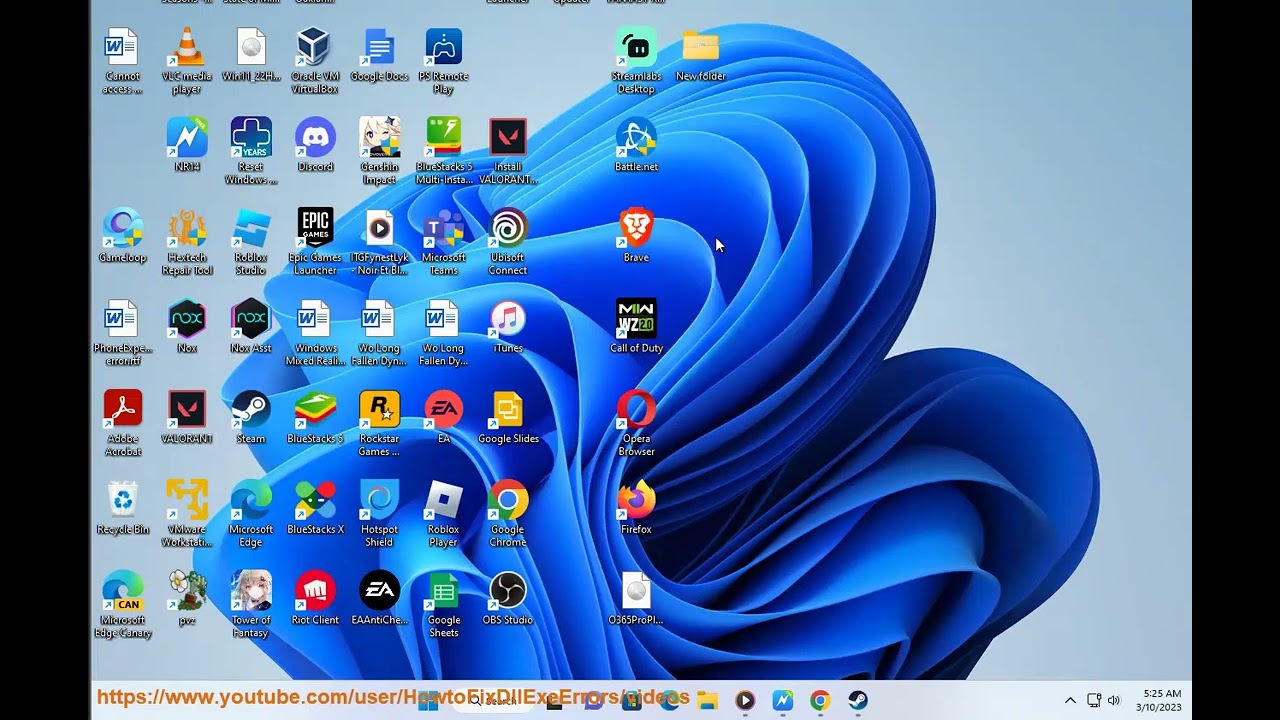
Task: Select the Adobe Acrobat desktop icon
Action: [x=123, y=424]
